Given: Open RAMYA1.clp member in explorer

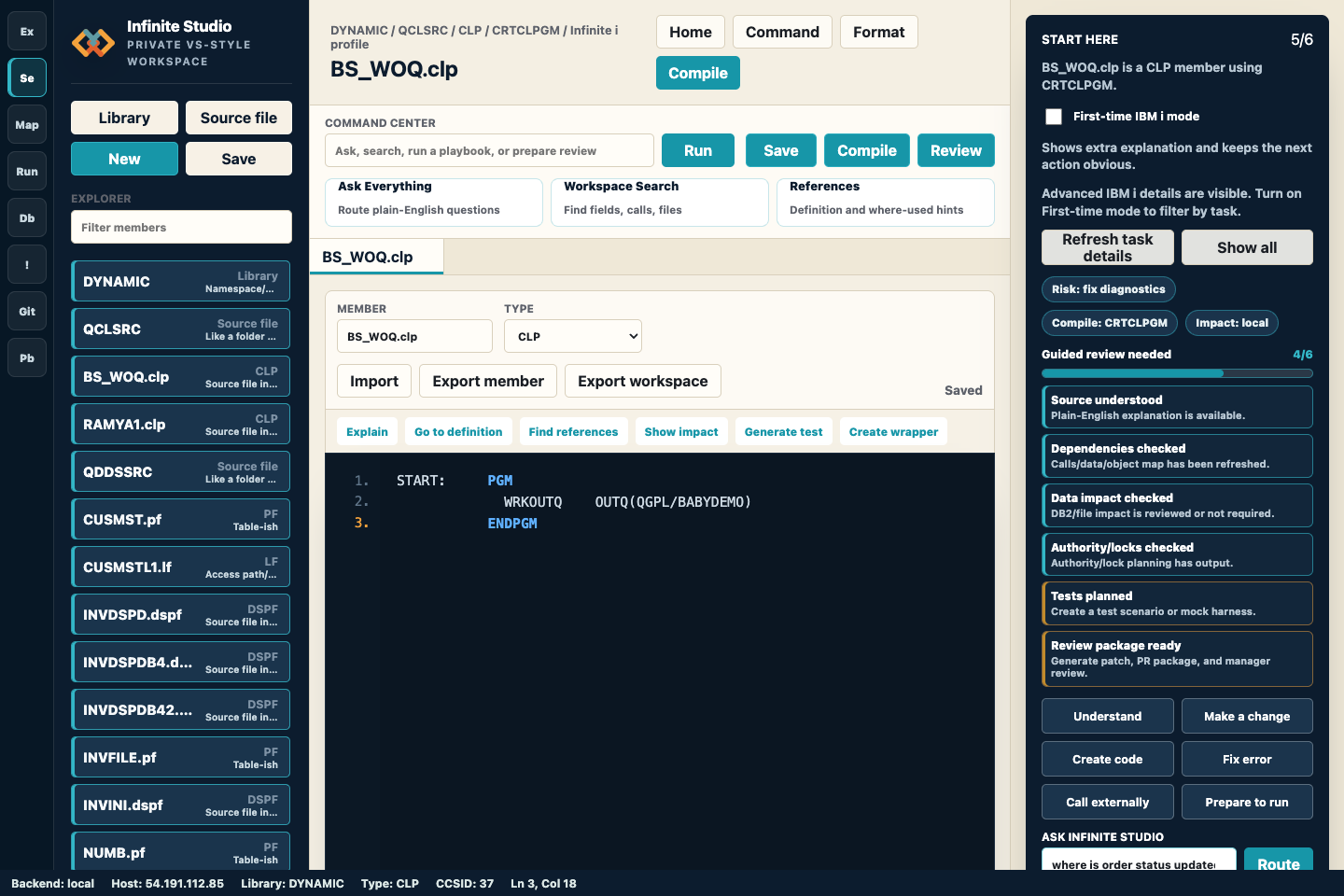Looking at the screenshot, I should (x=181, y=424).
